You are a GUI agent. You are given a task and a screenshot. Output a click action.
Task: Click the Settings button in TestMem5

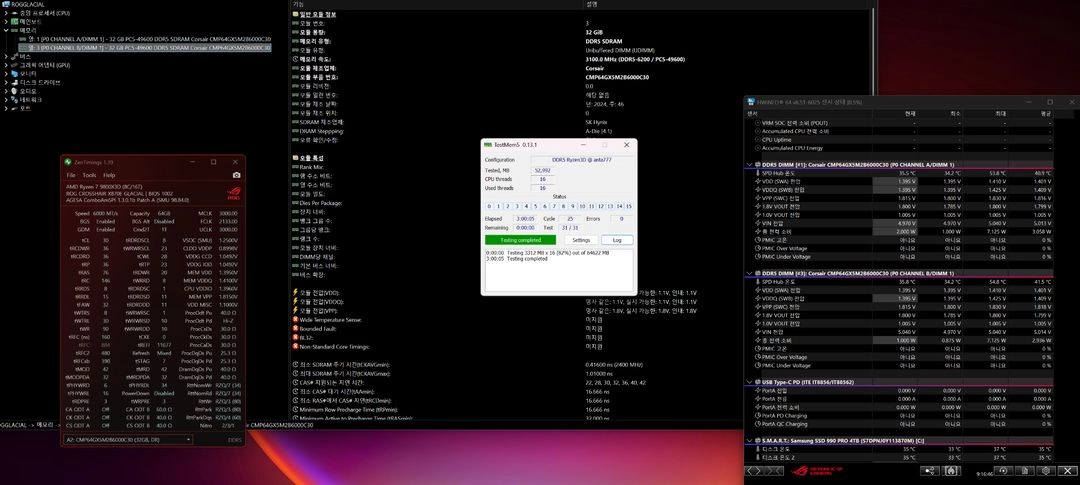pyautogui.click(x=581, y=240)
